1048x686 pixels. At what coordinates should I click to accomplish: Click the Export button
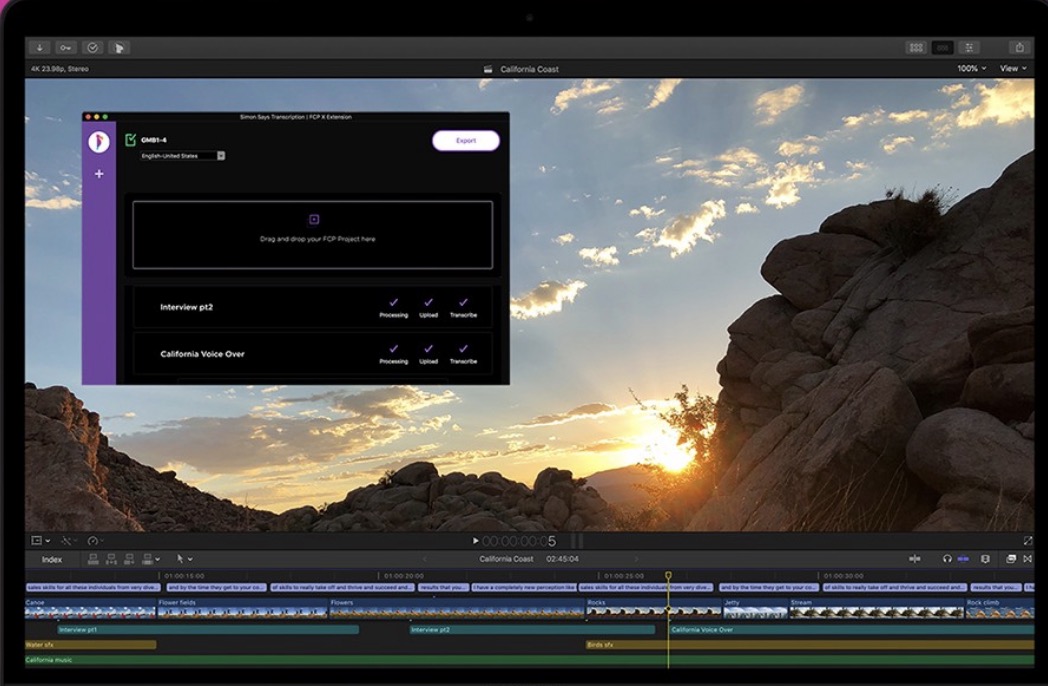[466, 140]
